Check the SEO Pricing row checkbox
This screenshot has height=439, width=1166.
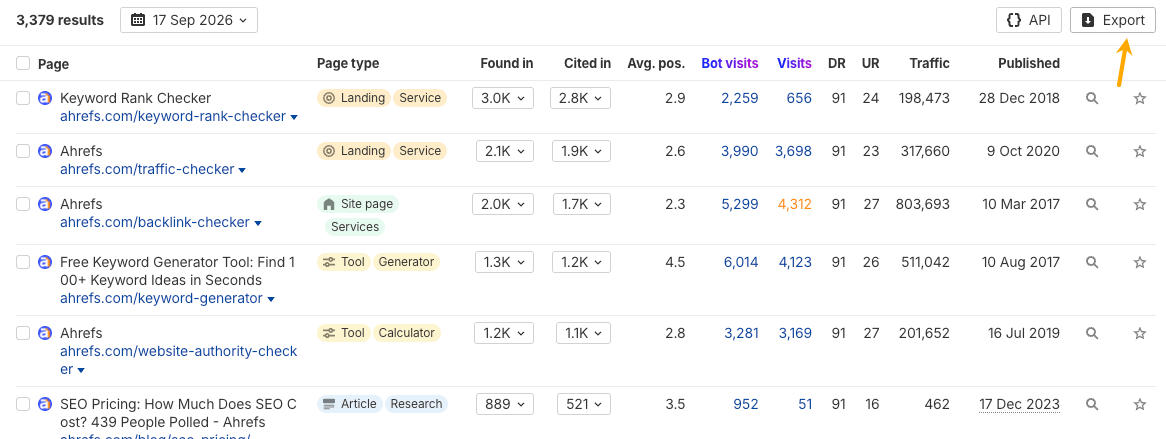click(x=23, y=404)
